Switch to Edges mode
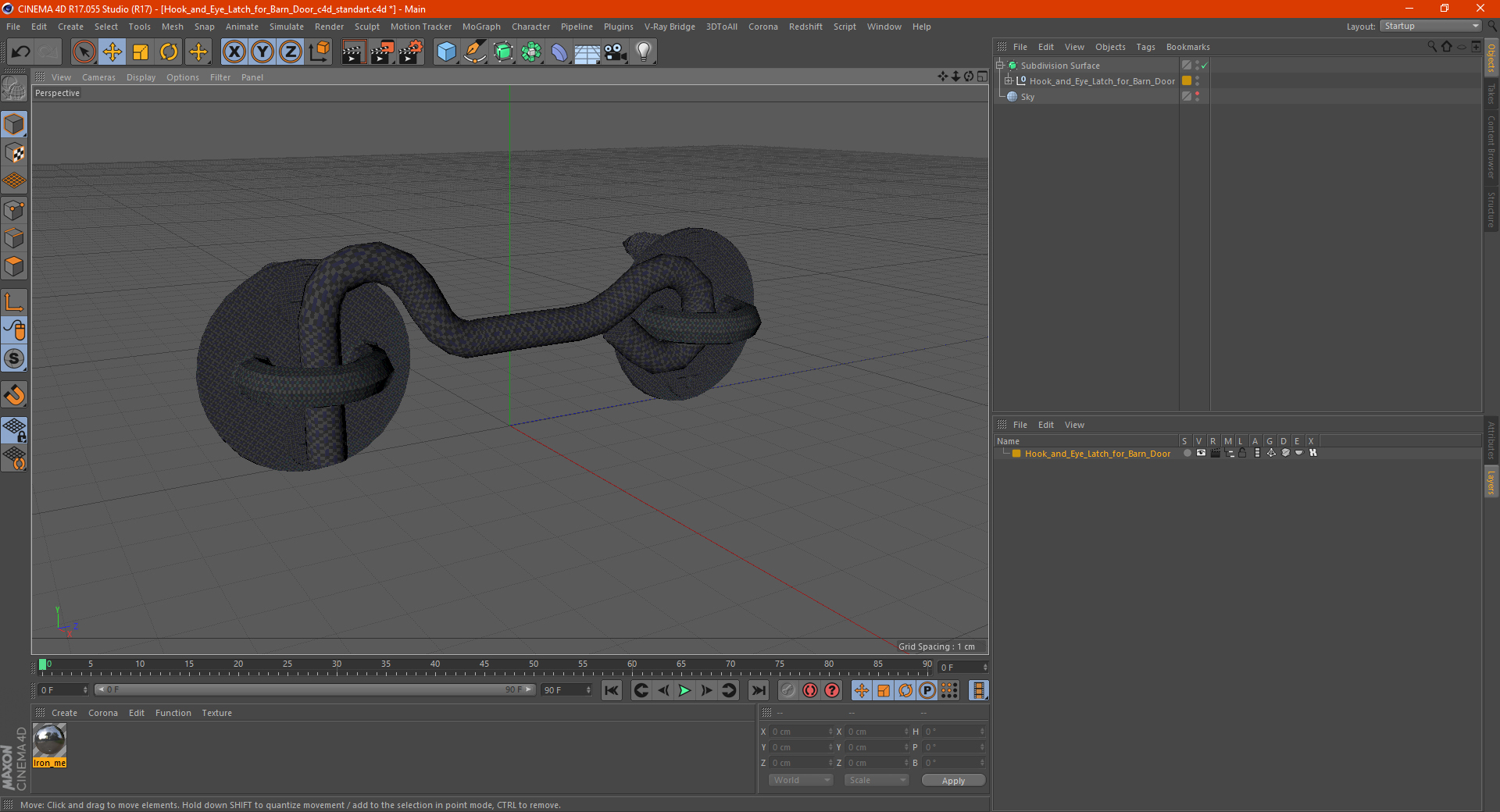1500x812 pixels. pos(14,238)
